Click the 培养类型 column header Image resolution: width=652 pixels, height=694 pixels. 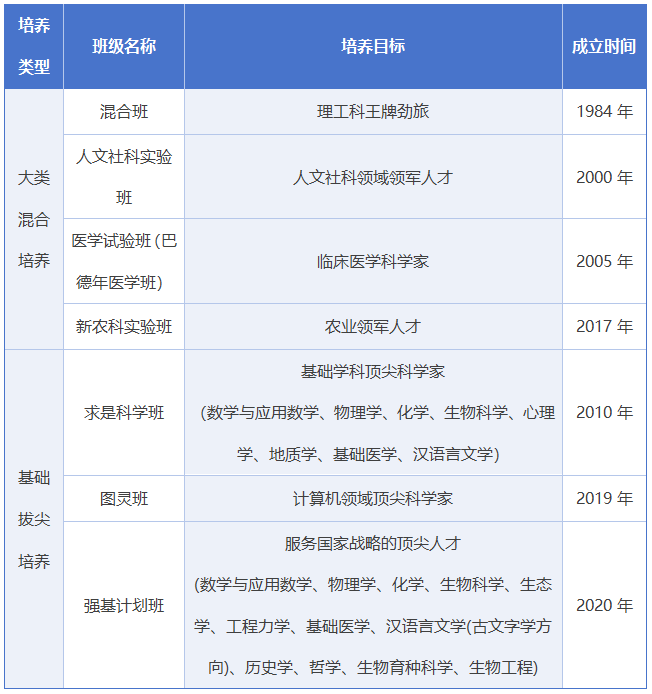coord(34,47)
